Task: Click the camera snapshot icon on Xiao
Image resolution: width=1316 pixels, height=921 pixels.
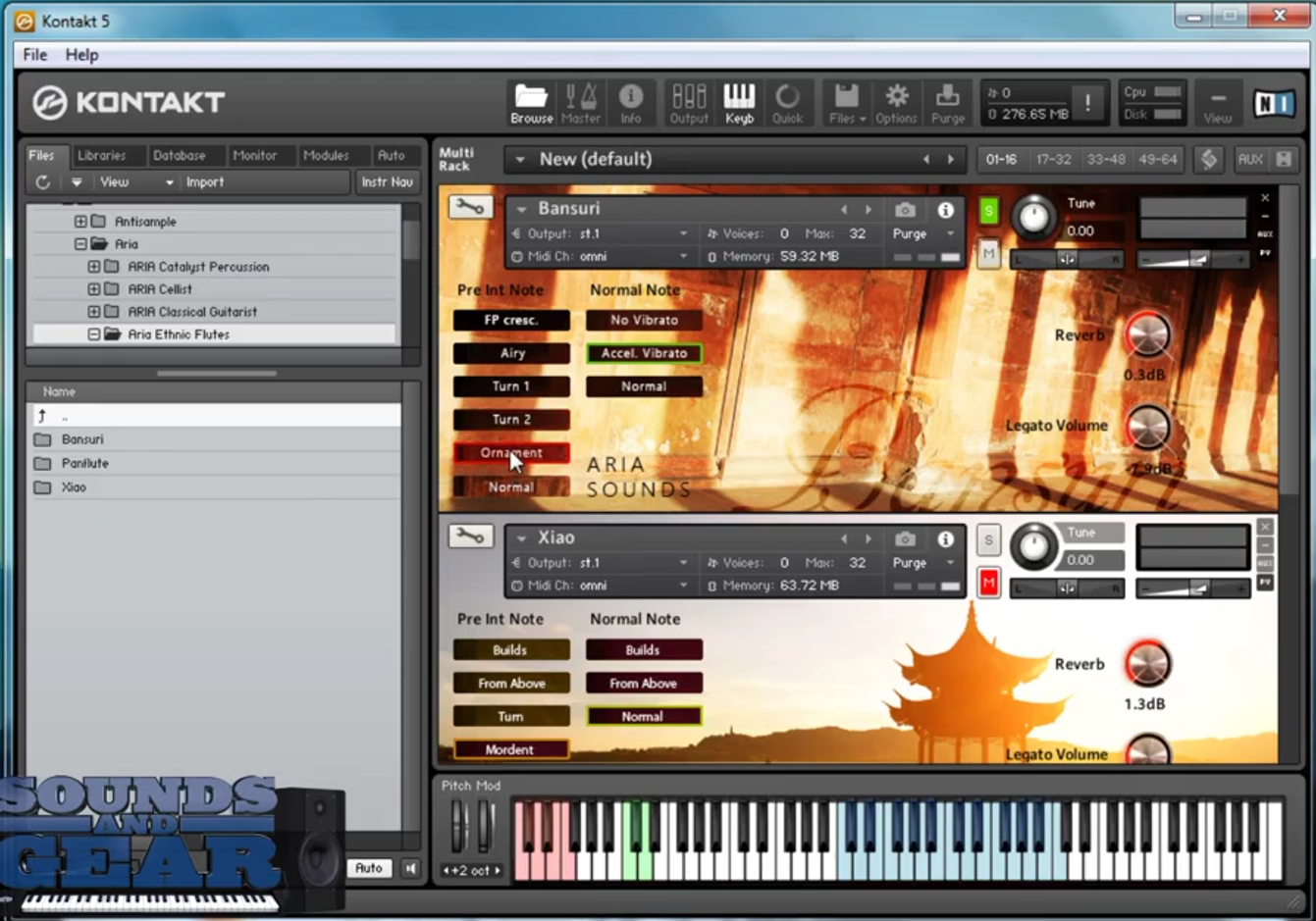Action: [905, 538]
